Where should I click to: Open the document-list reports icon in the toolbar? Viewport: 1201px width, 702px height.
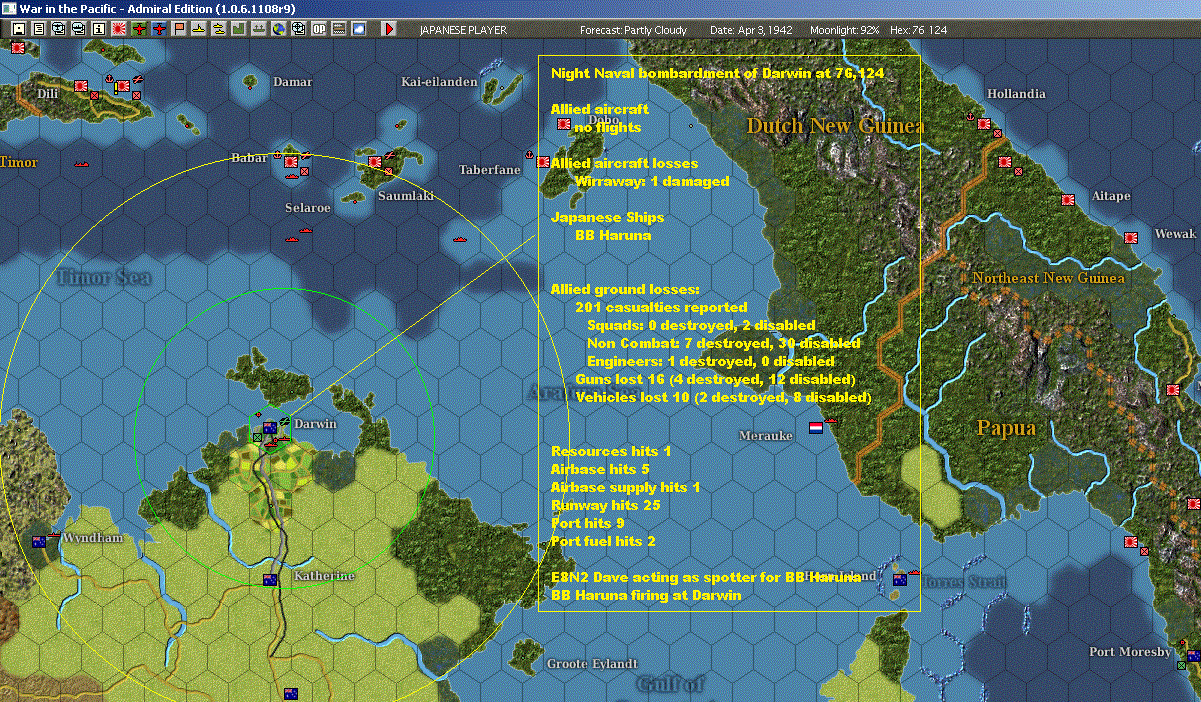point(38,29)
